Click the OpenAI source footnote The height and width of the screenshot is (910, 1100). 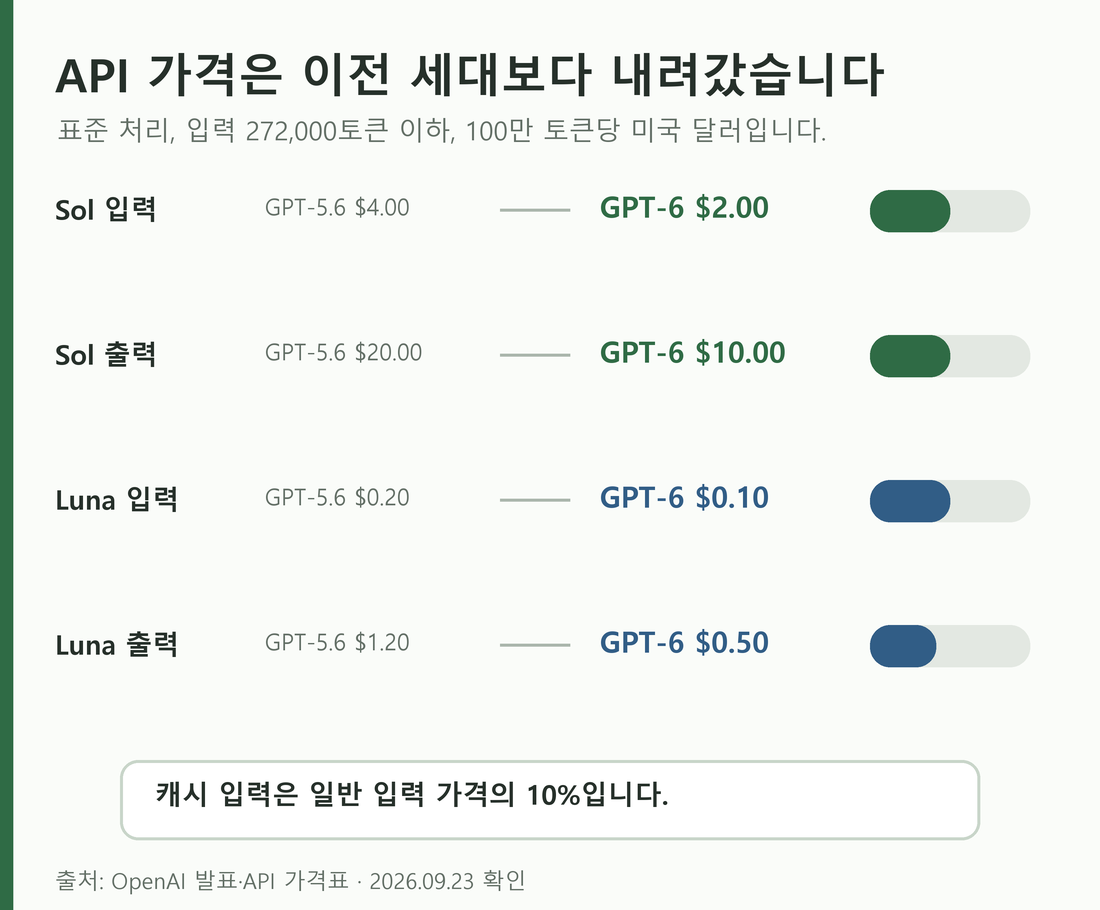click(x=290, y=881)
